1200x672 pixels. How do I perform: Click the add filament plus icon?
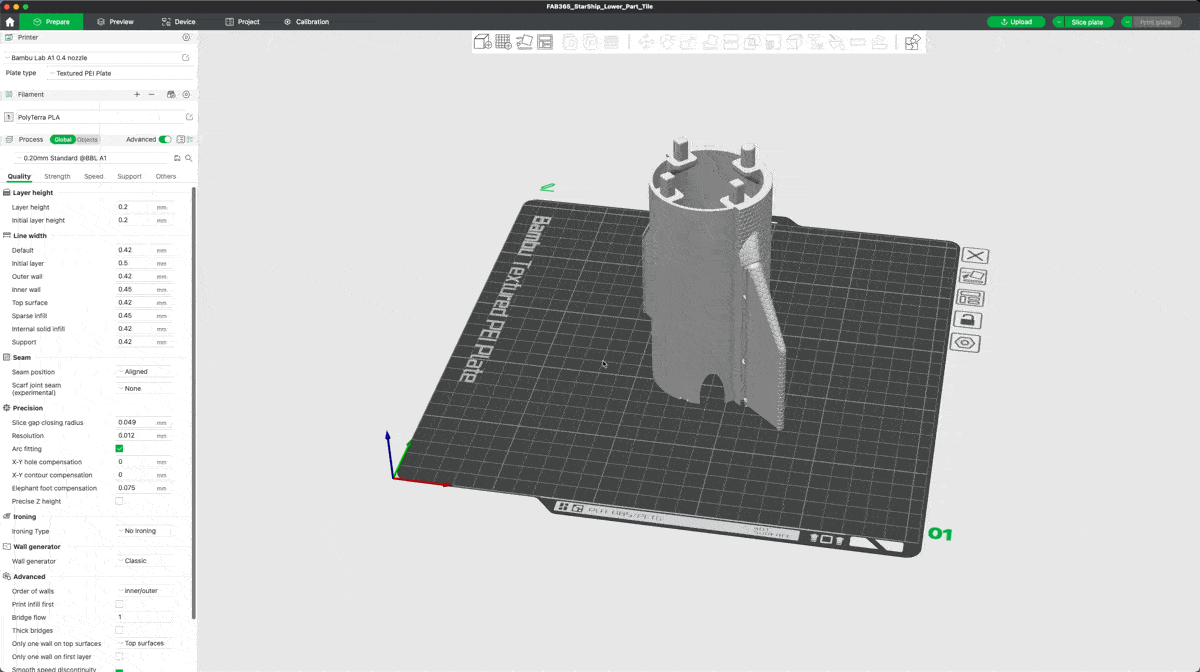pos(137,94)
